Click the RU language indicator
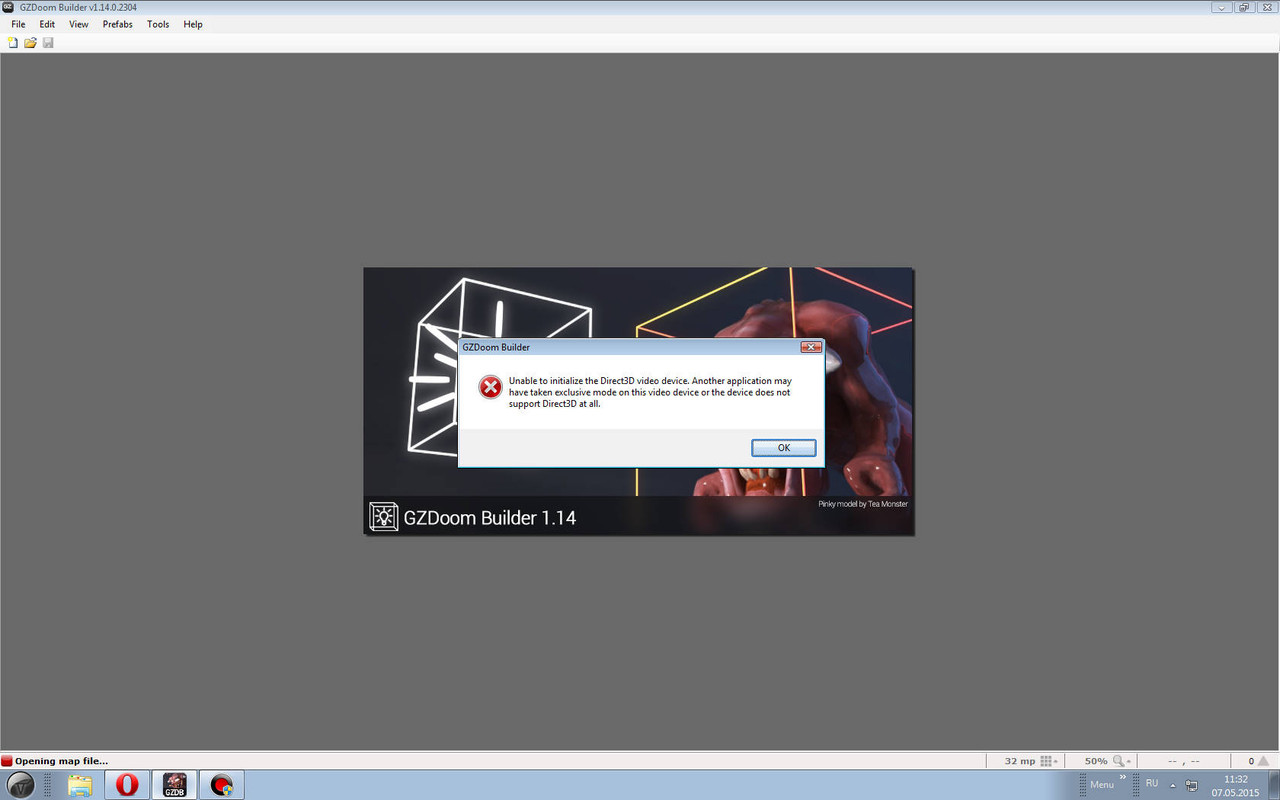 pyautogui.click(x=1152, y=784)
